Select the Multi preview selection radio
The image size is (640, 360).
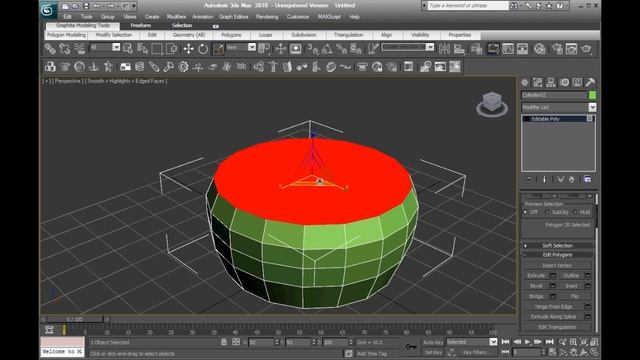(x=575, y=212)
